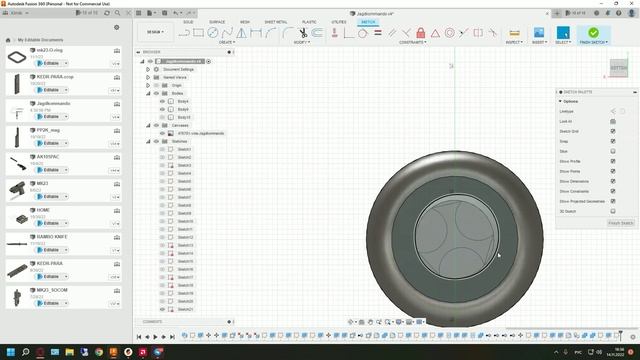Click the Select tool icon
Image resolution: width=640 pixels, height=360 pixels.
click(563, 33)
